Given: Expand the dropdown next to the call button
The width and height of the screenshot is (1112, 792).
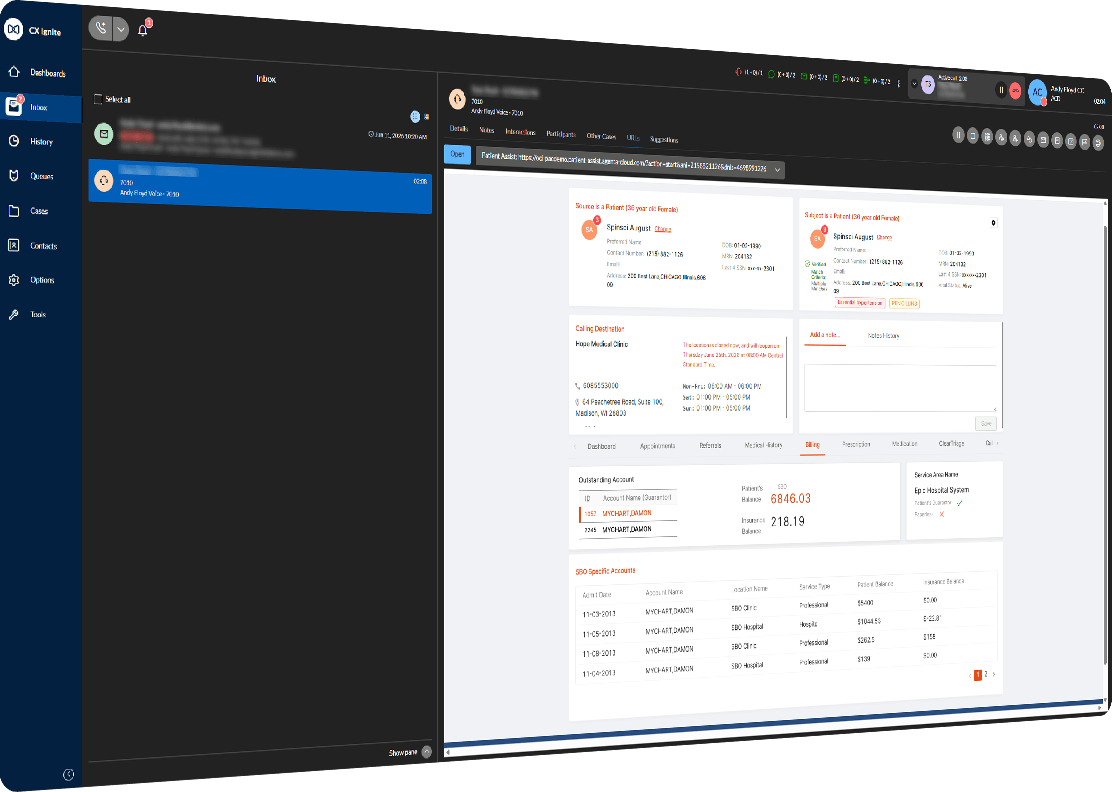Looking at the screenshot, I should click(x=121, y=29).
